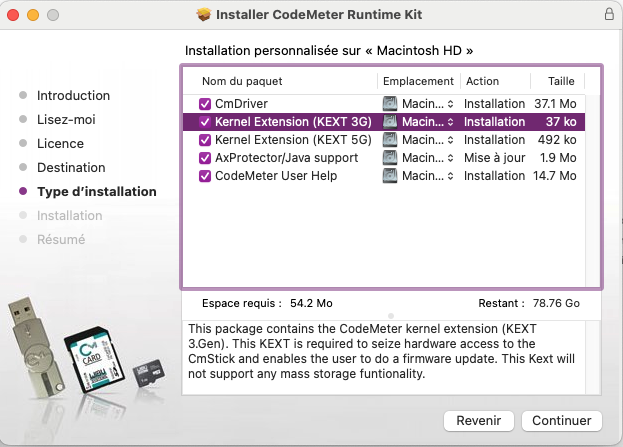The image size is (623, 447).
Task: Click the yellow minimize window button
Action: 33,15
